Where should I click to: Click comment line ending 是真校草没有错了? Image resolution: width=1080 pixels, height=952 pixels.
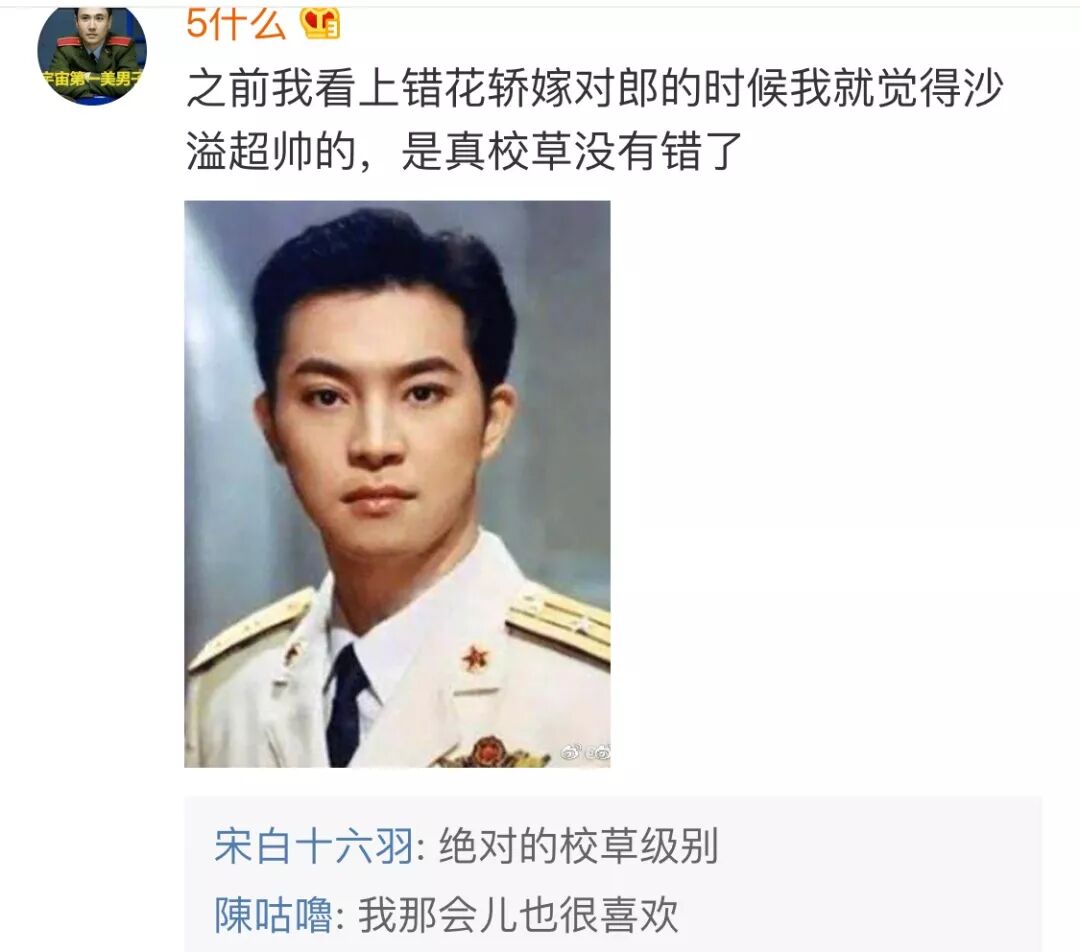pos(464,151)
